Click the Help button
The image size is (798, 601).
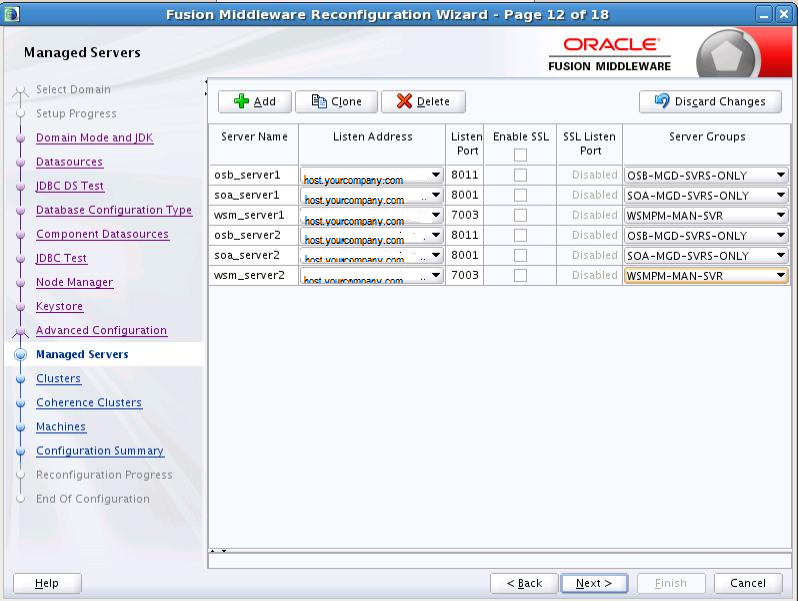coord(47,583)
